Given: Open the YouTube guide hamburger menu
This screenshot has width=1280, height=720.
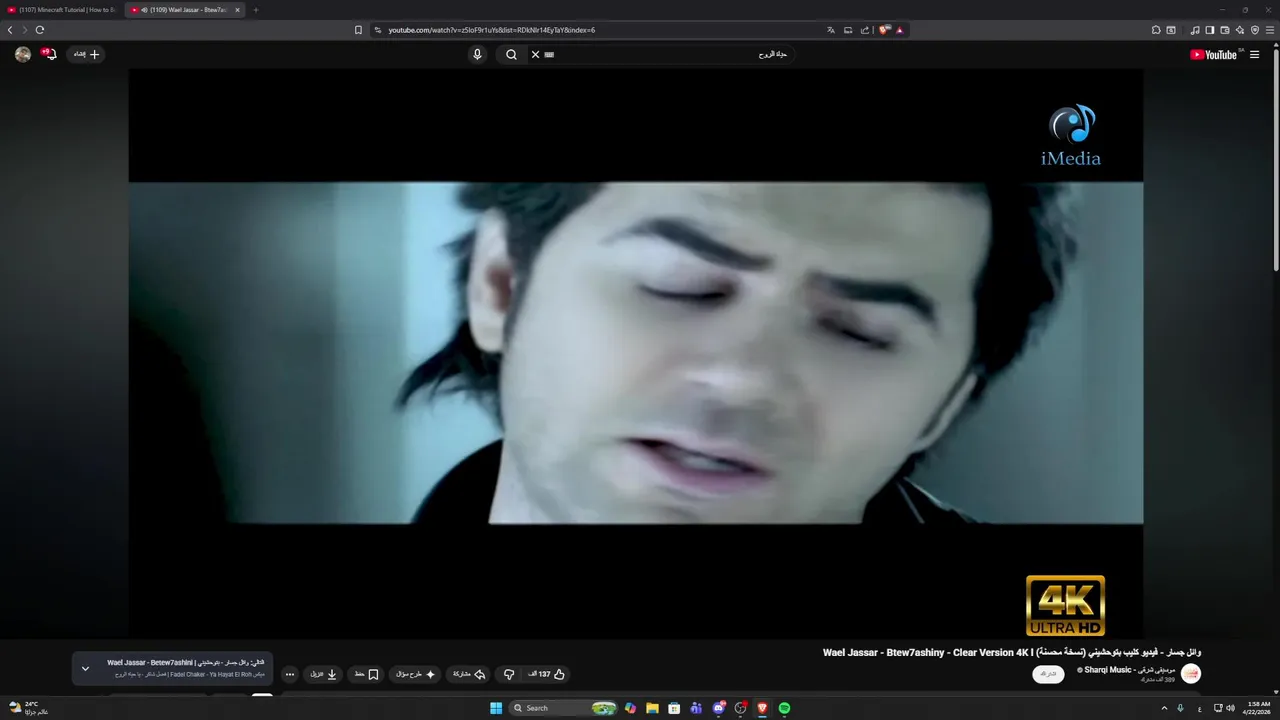Looking at the screenshot, I should point(1255,55).
